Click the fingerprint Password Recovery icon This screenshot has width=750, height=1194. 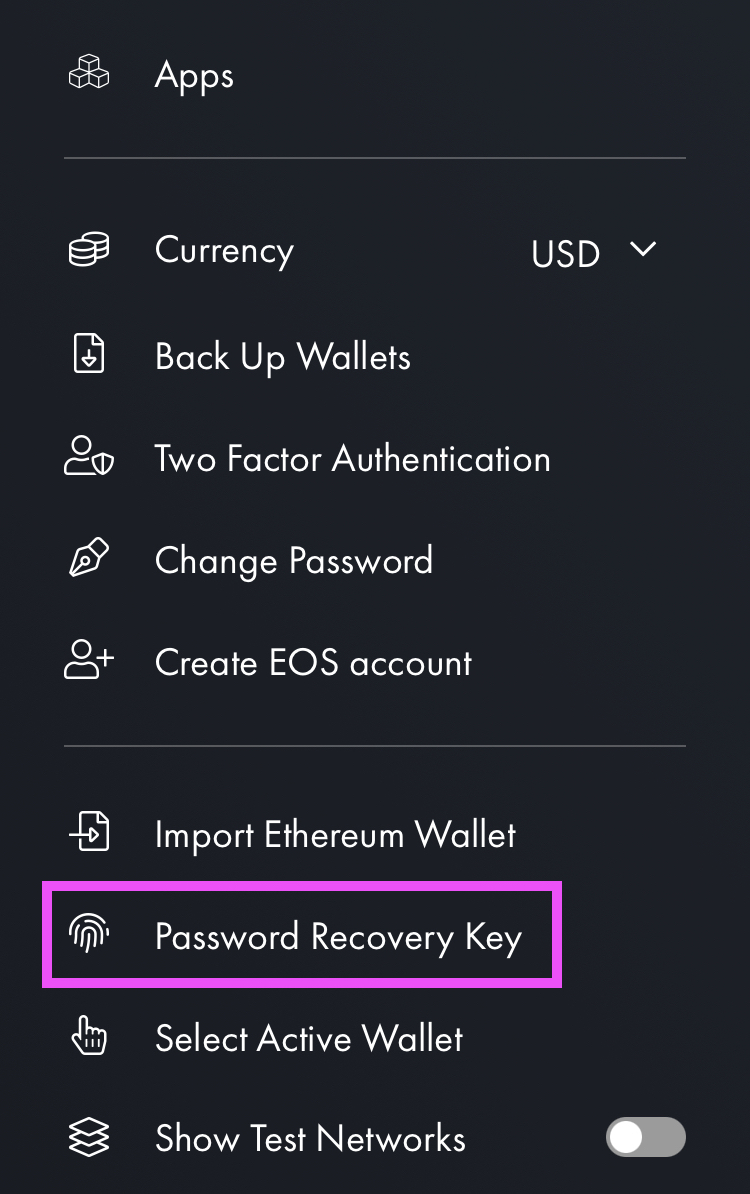point(89,933)
